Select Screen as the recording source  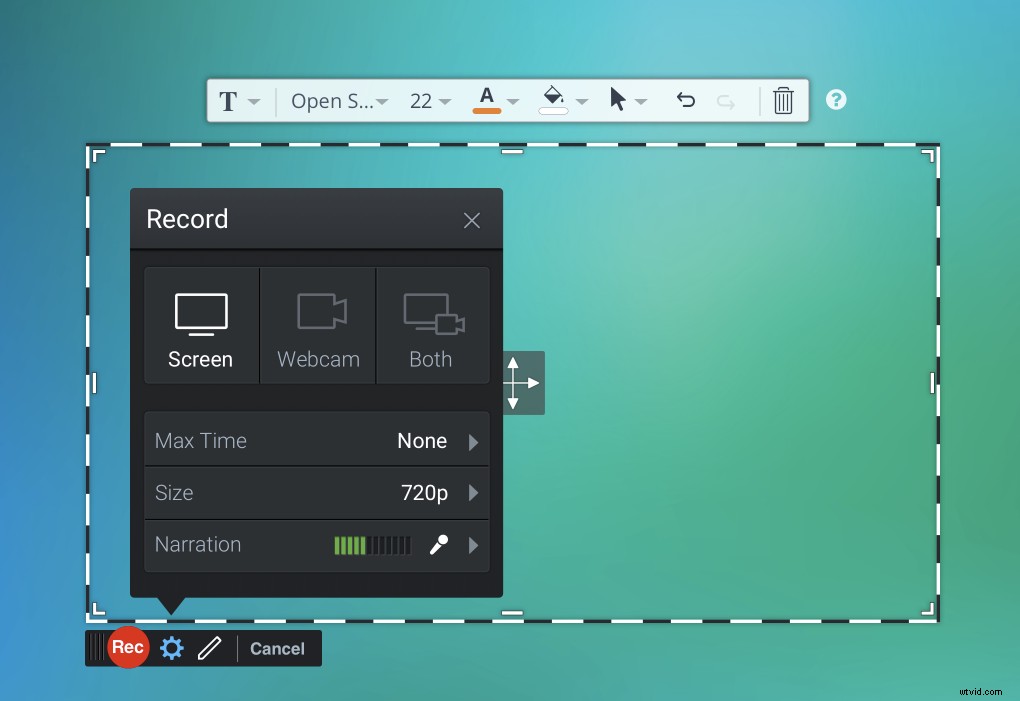point(200,325)
